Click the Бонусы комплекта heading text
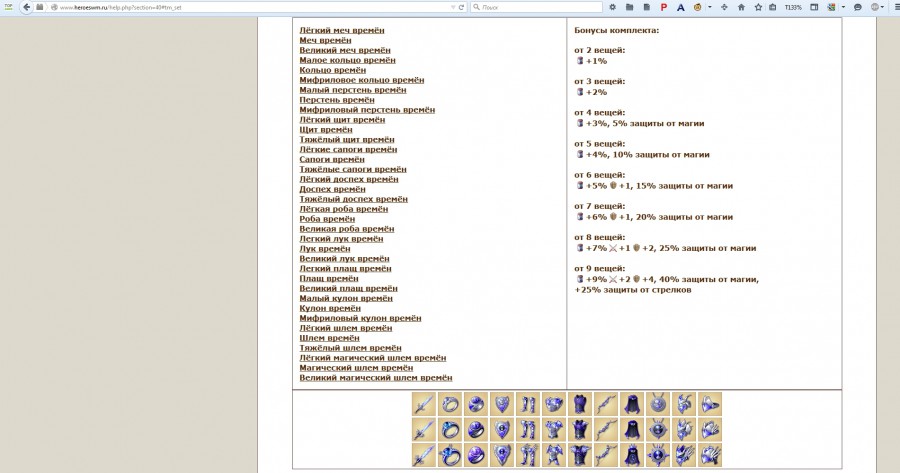The width and height of the screenshot is (900, 473). tap(617, 30)
